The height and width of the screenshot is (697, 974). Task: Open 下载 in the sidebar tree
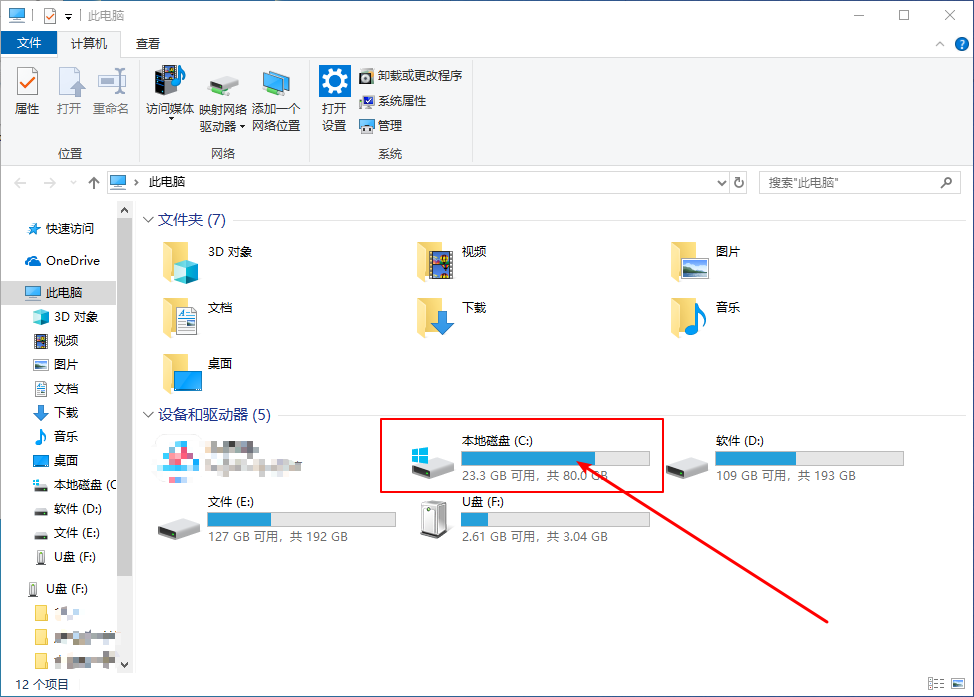(x=56, y=412)
